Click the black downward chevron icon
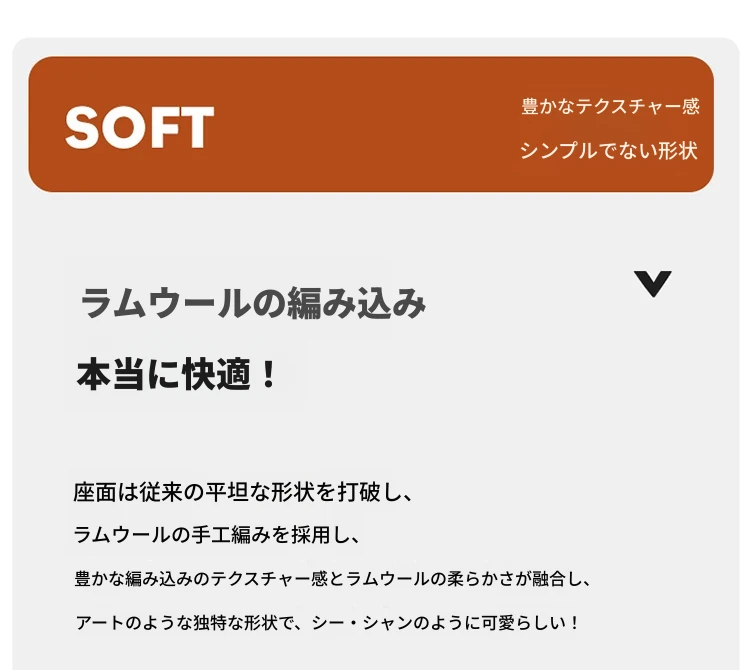This screenshot has width=750, height=670. click(x=652, y=284)
